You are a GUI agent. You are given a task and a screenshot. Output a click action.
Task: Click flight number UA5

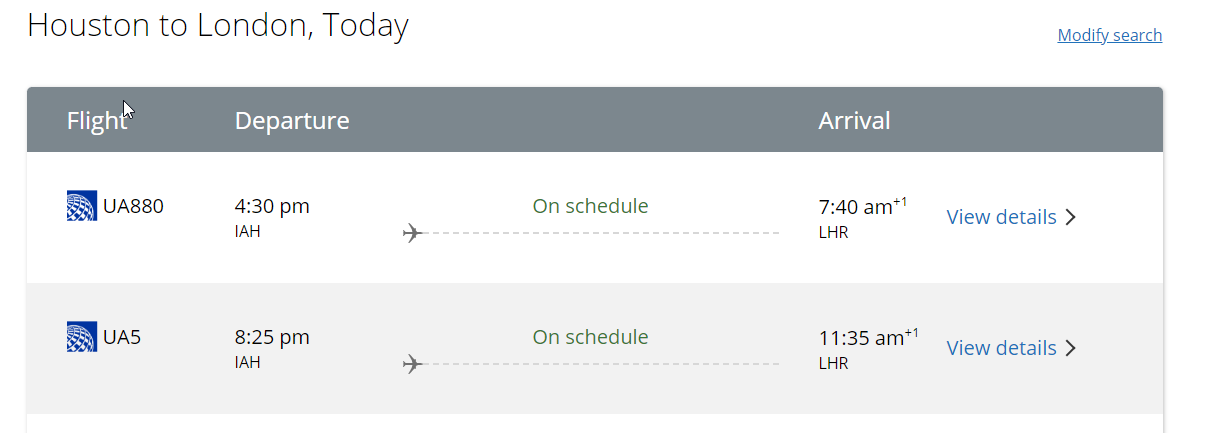122,337
